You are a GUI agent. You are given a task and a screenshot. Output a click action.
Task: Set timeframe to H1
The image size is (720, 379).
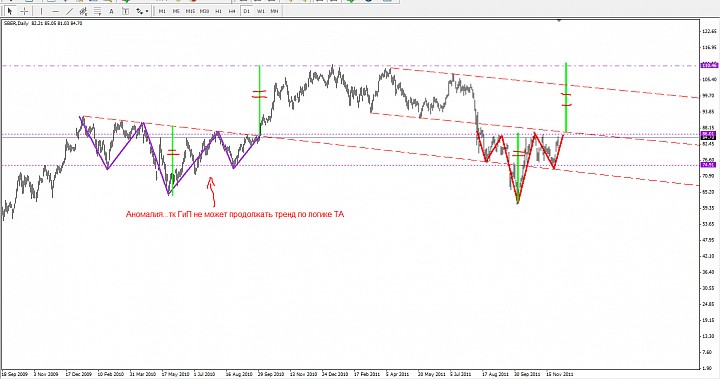[219, 11]
